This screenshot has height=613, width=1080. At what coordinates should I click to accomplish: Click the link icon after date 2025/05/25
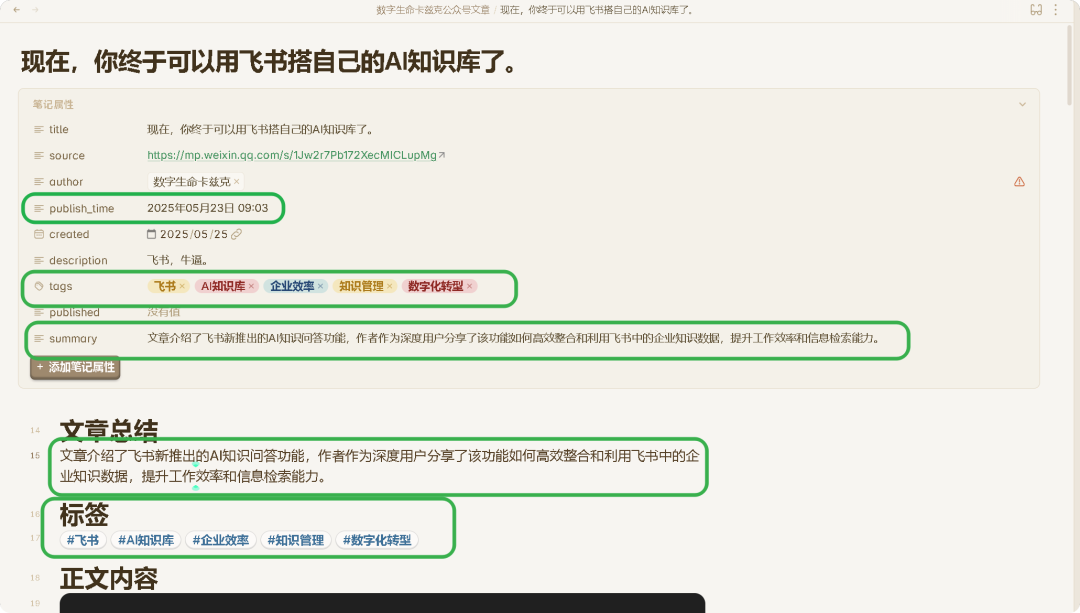[x=239, y=234]
